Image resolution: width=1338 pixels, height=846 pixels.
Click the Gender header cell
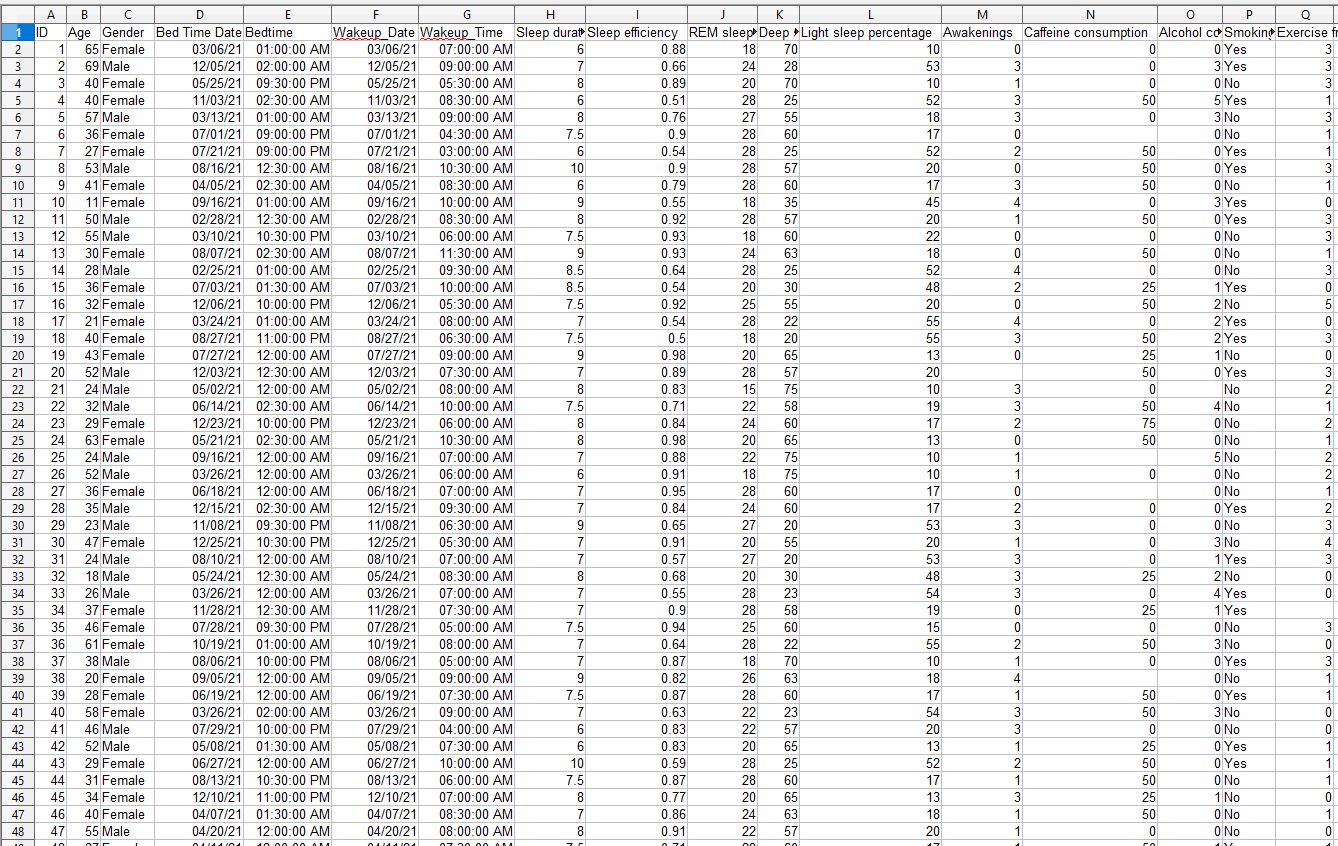click(x=126, y=32)
